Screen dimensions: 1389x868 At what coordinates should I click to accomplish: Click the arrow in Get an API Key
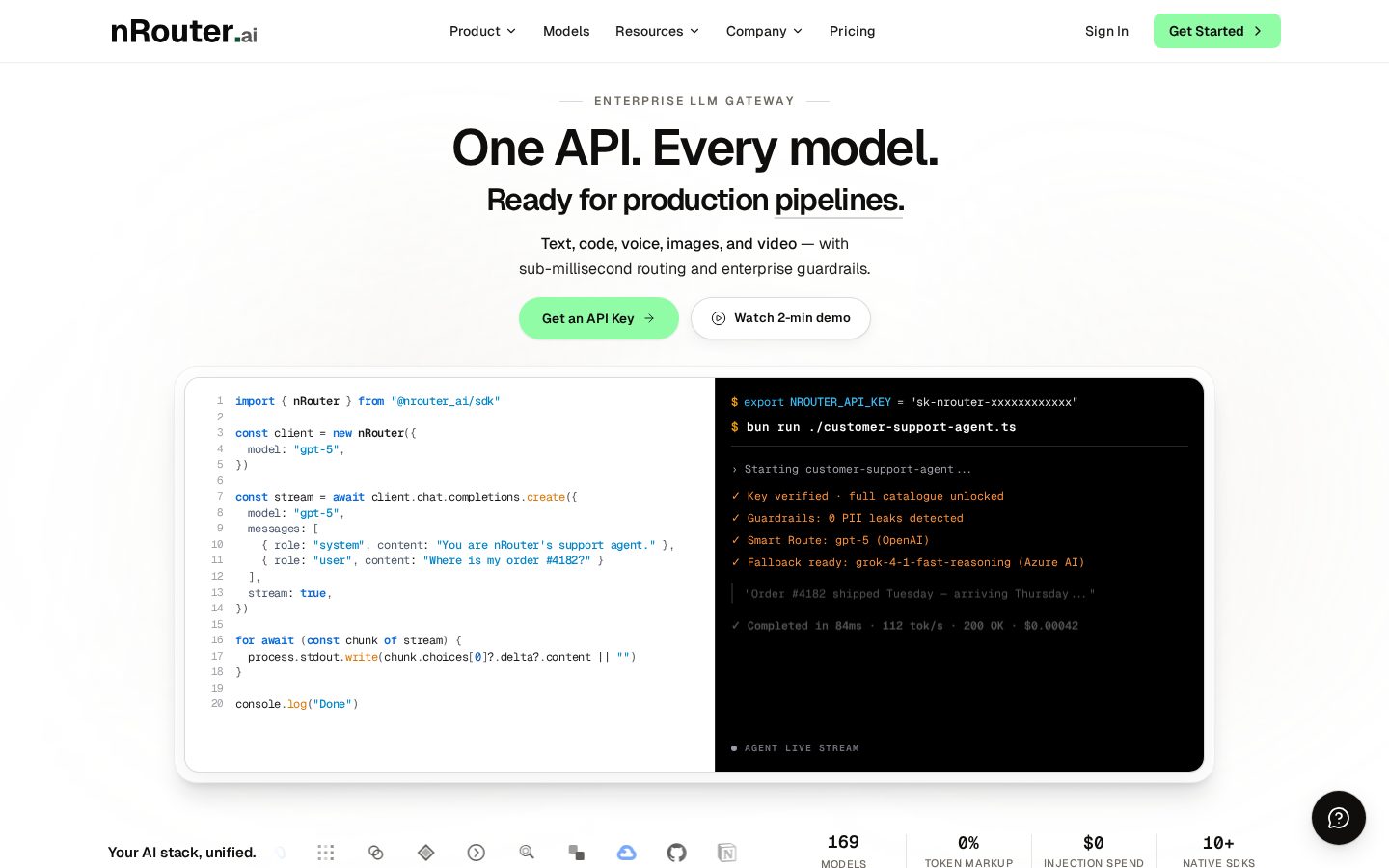[x=649, y=318]
